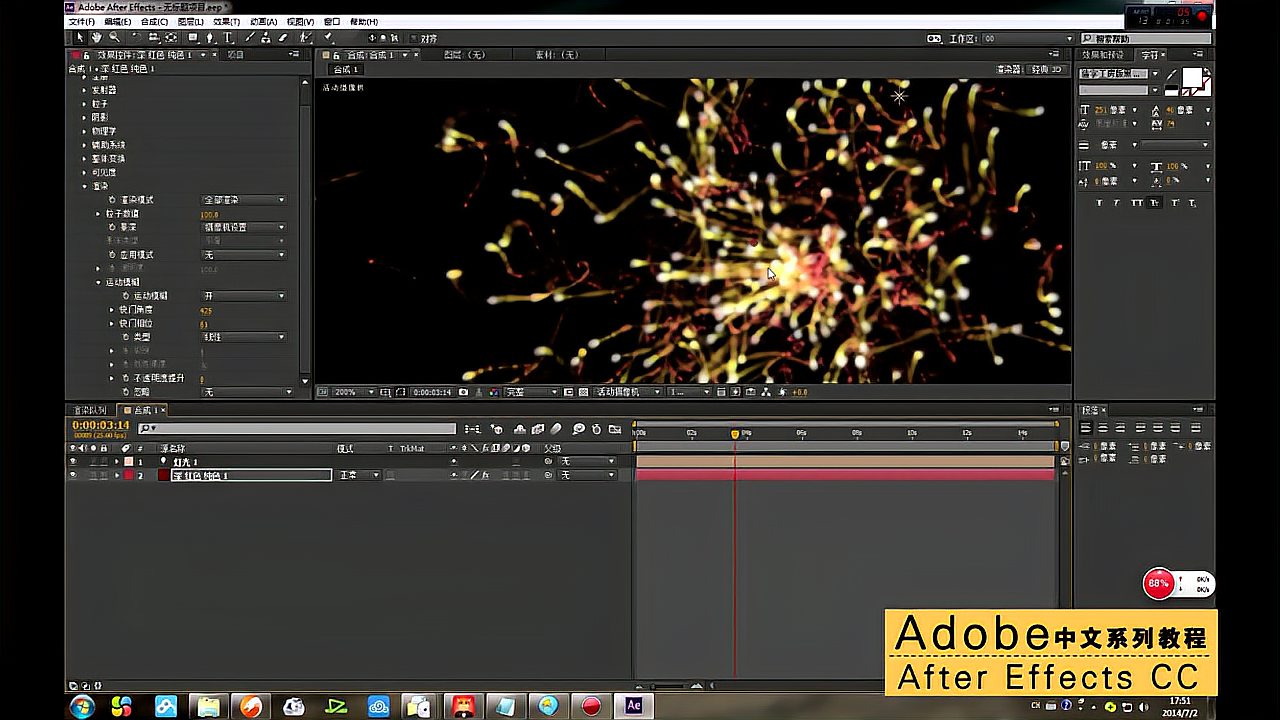
Task: Open the 图层(L) menu
Action: 190,21
